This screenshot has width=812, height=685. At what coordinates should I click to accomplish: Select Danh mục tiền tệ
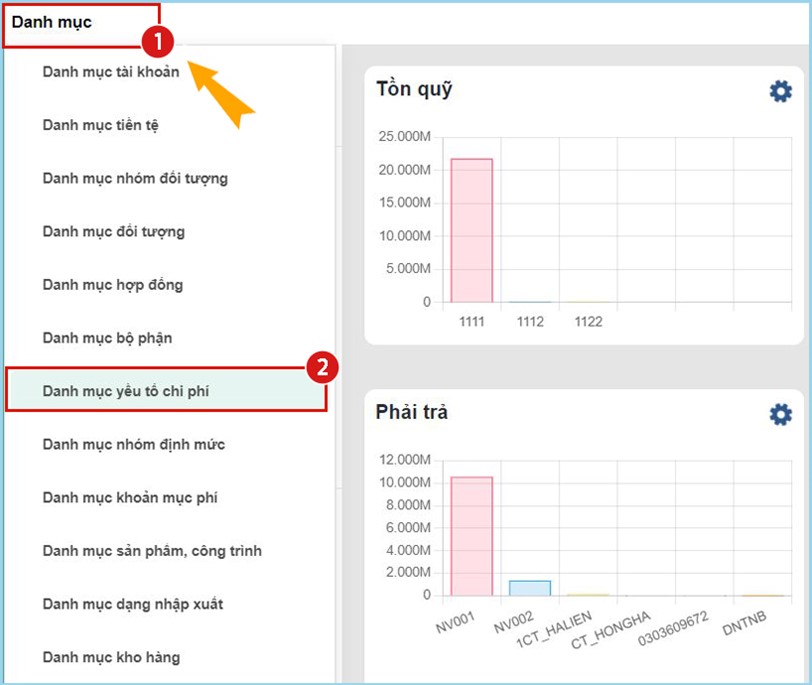click(x=100, y=125)
